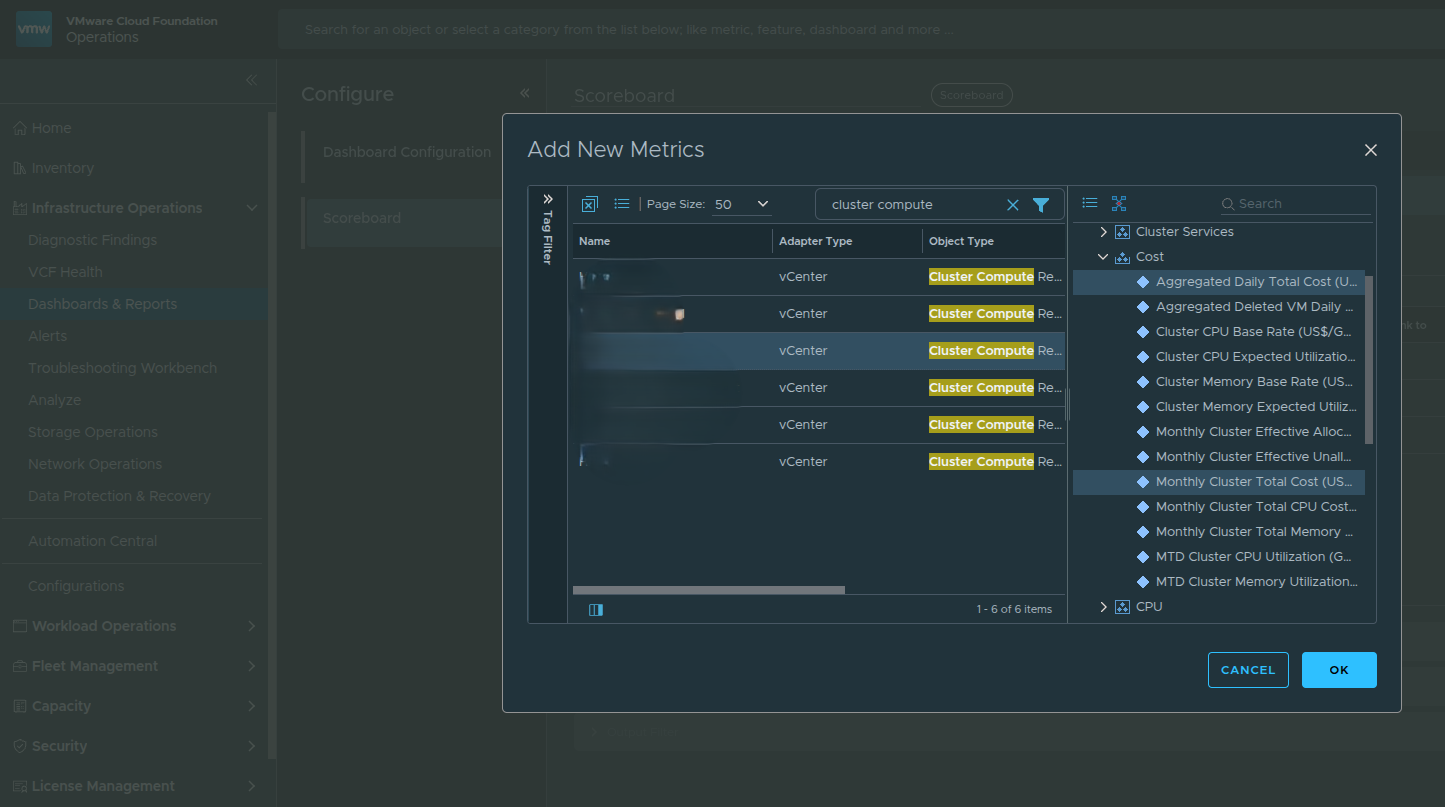Screen dimensions: 1445x807
Task: Clear the search with the X icon
Action: (1013, 203)
